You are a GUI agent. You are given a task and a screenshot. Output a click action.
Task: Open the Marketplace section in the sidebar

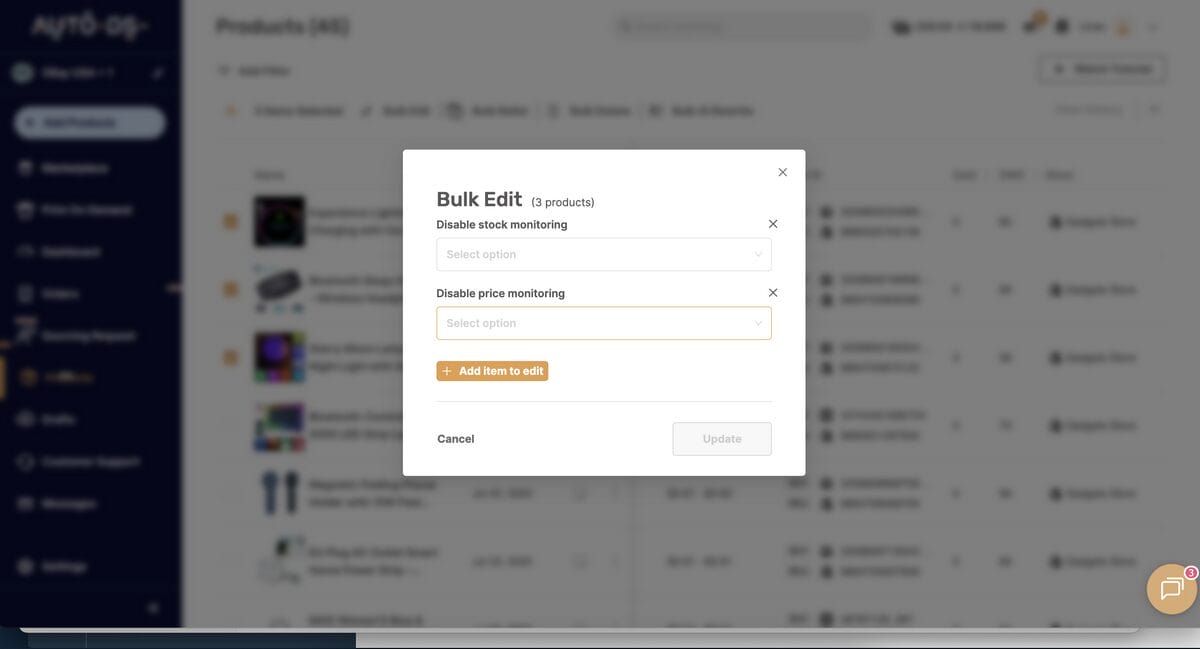click(x=70, y=167)
